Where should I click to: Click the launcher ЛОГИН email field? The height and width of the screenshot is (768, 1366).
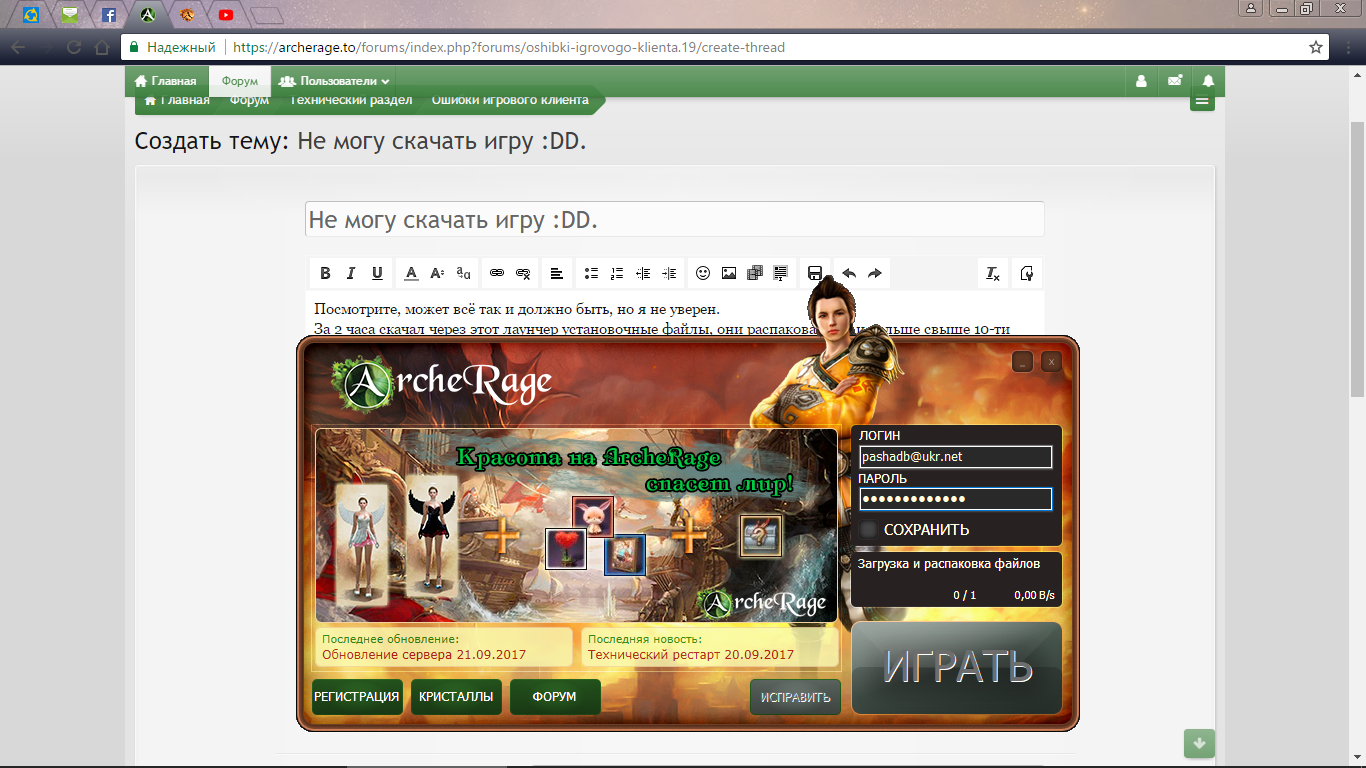coord(956,457)
